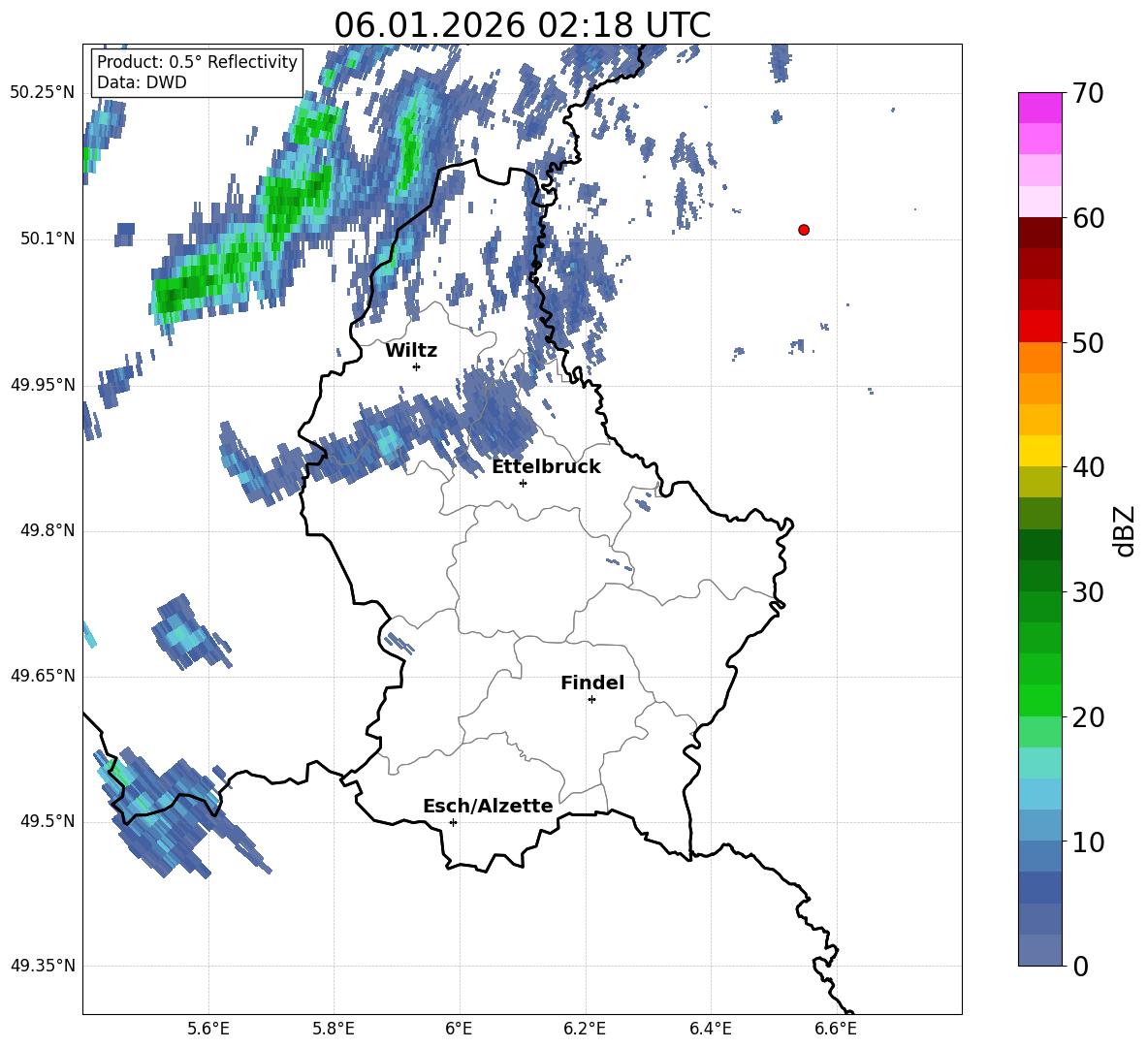Pick the bright red colorbar swatch above 50
This screenshot has width=1148, height=1048.
pos(1039,327)
